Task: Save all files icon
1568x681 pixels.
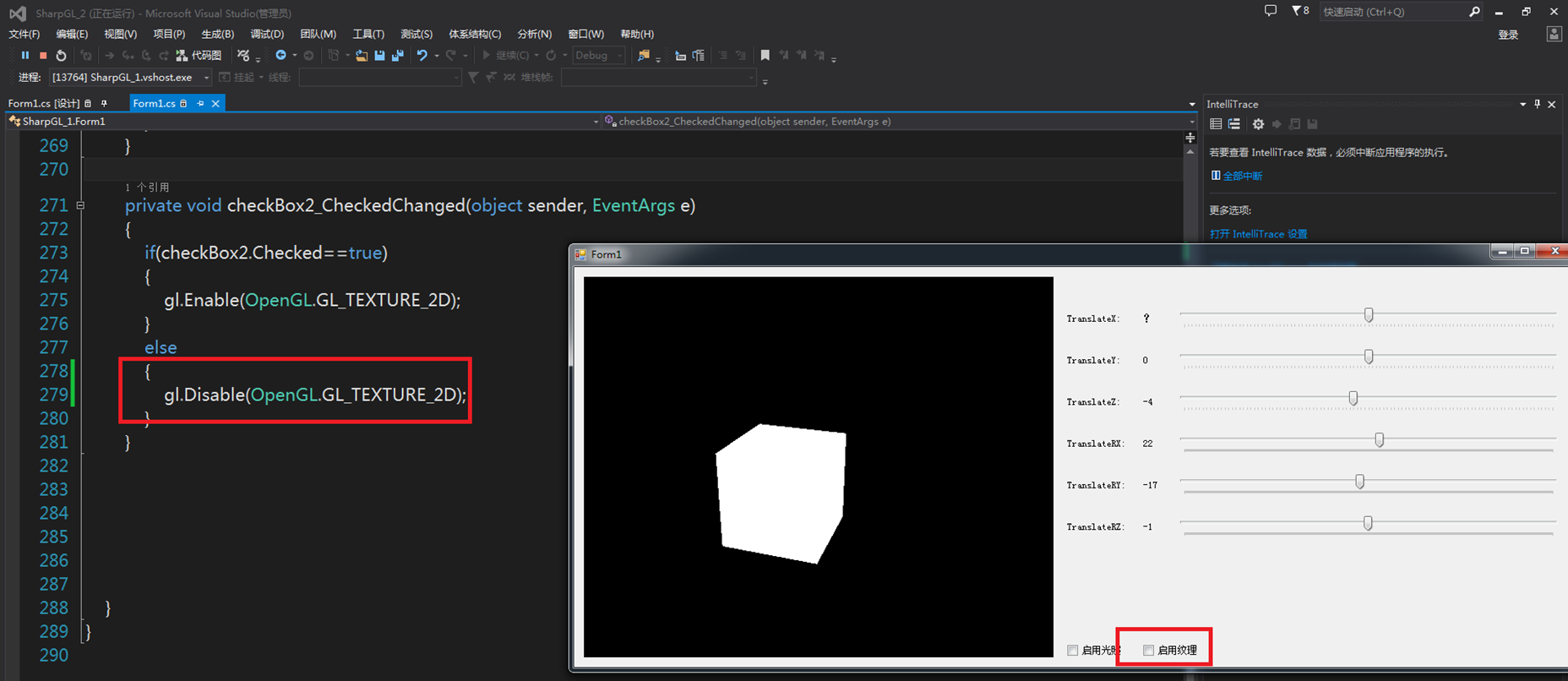Action: click(397, 56)
